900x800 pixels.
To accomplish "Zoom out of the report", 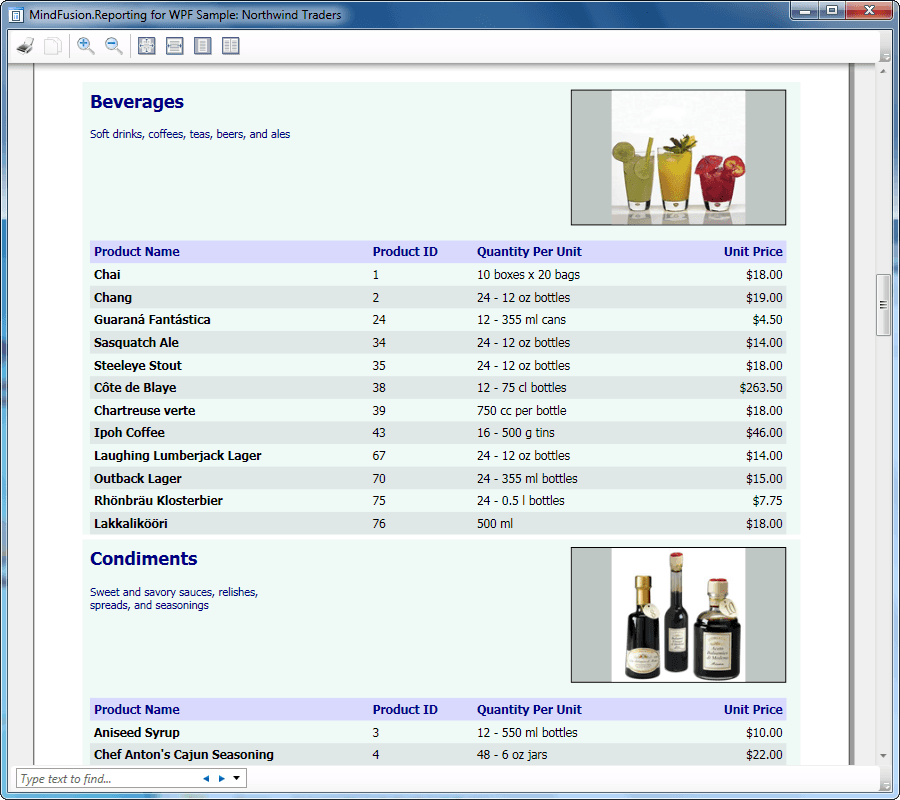I will point(114,46).
